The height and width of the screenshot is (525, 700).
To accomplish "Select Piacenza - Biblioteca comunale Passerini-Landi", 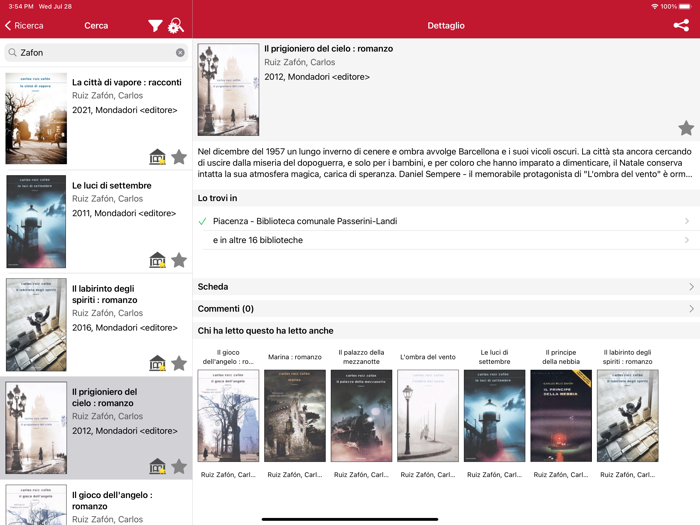I will (x=305, y=221).
